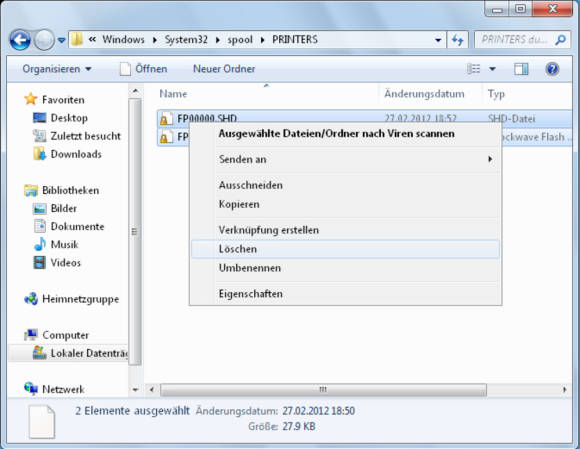Screen dimensions: 580x449
Task: Click navigation pane scroll down arrow
Action: point(135,389)
